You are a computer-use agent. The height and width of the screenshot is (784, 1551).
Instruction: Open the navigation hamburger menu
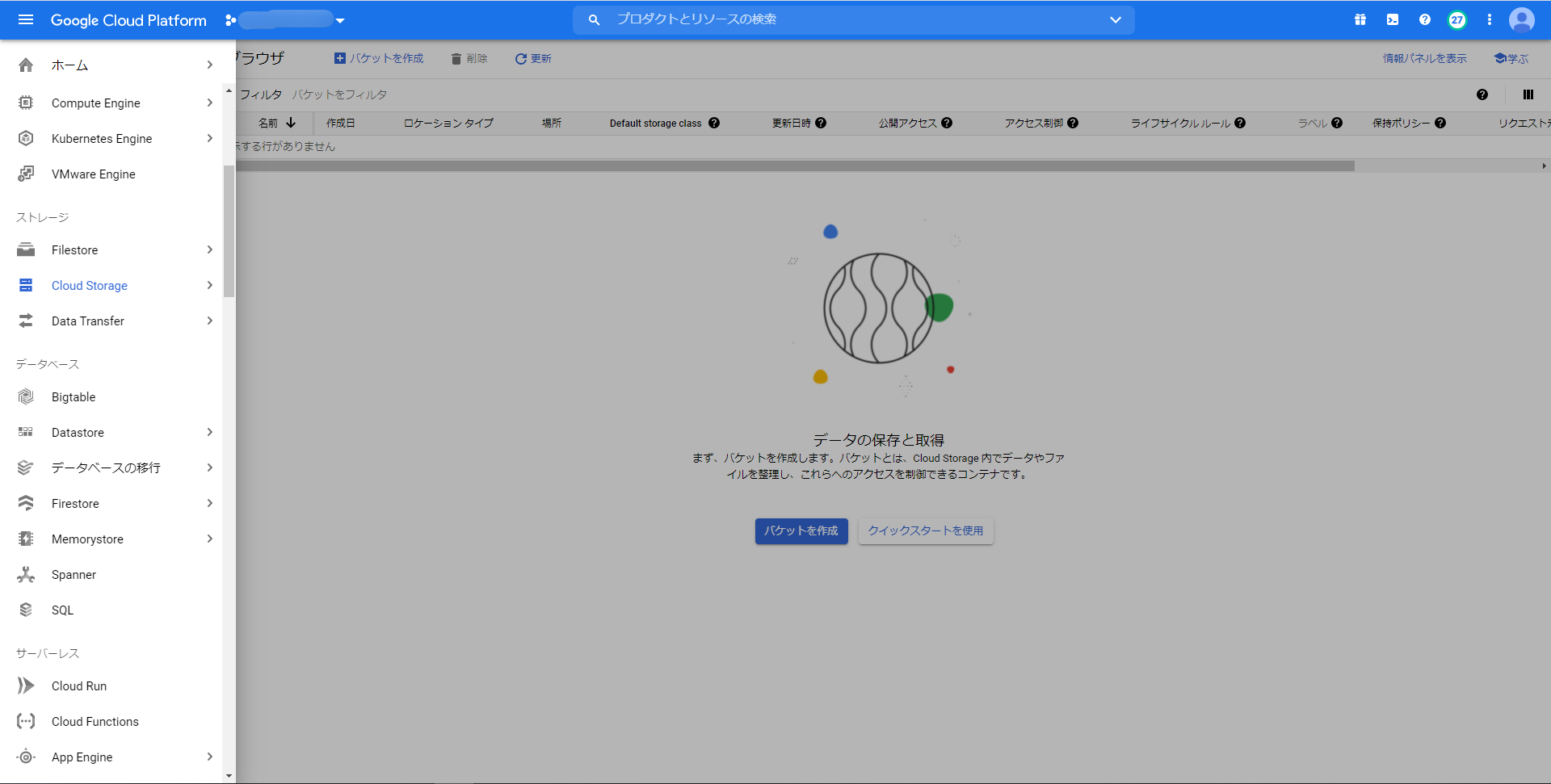click(x=26, y=19)
